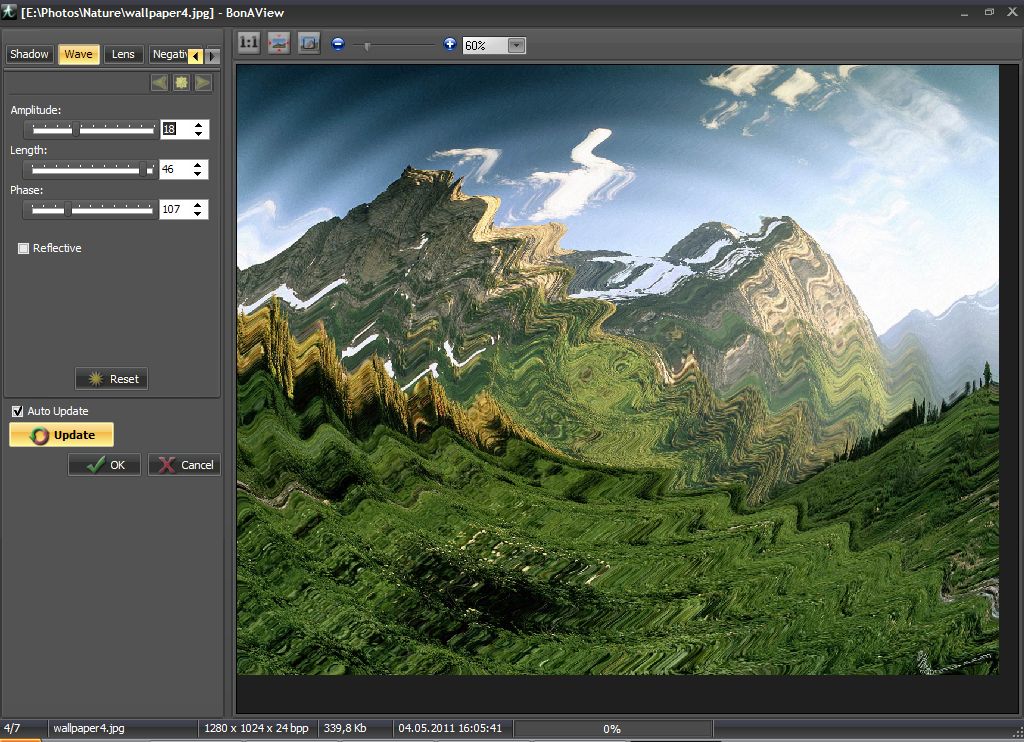Viewport: 1024px width, 742px height.
Task: Enable the Reflective checkbox
Action: pos(24,248)
